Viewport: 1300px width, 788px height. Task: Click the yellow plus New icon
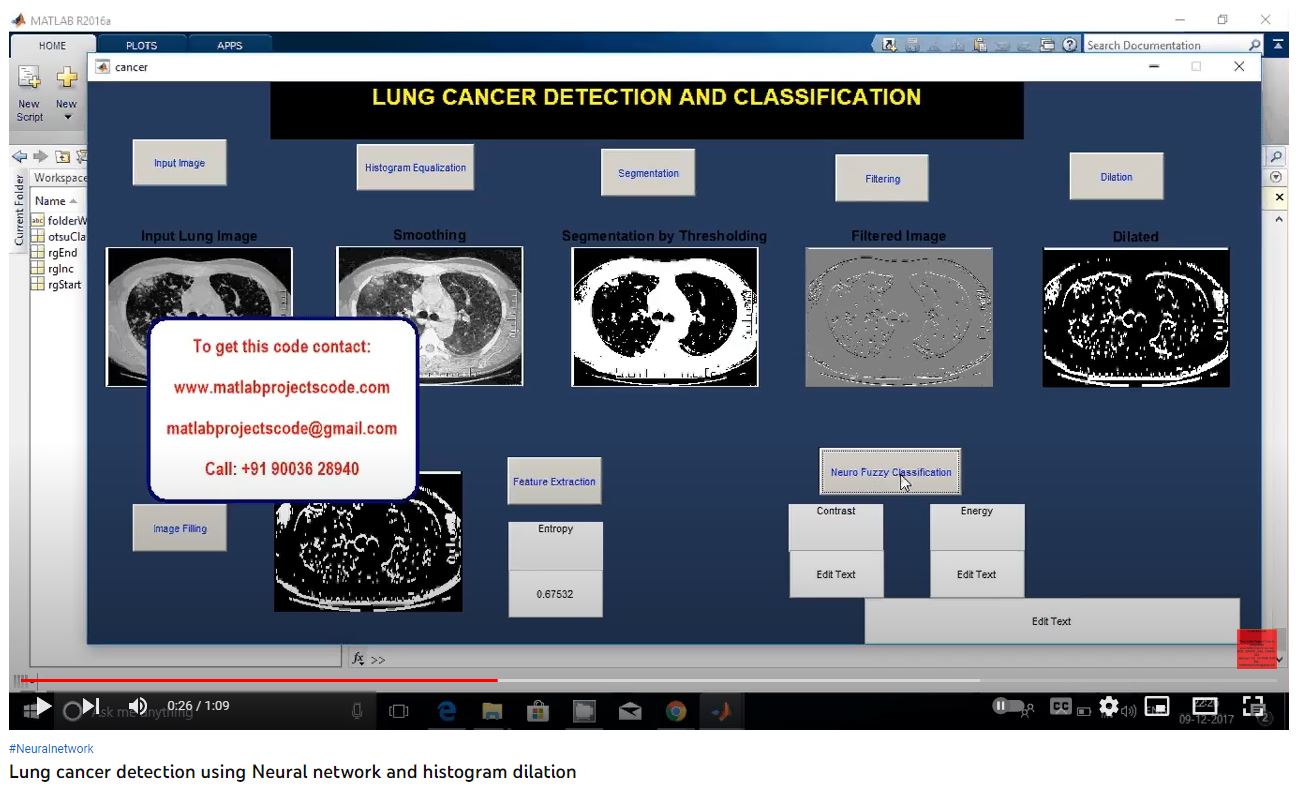tap(66, 77)
